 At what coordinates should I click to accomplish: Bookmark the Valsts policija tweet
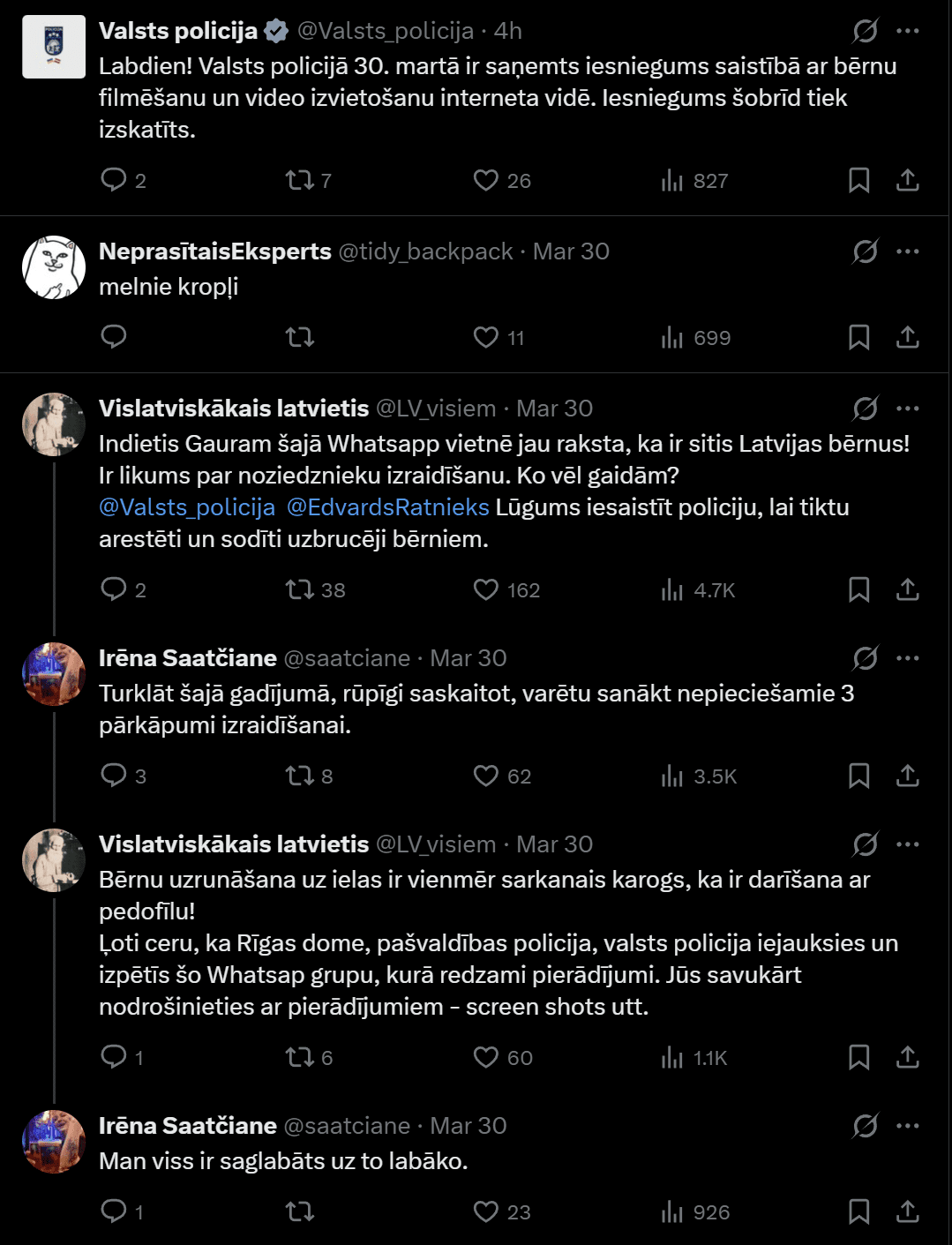coord(858,180)
